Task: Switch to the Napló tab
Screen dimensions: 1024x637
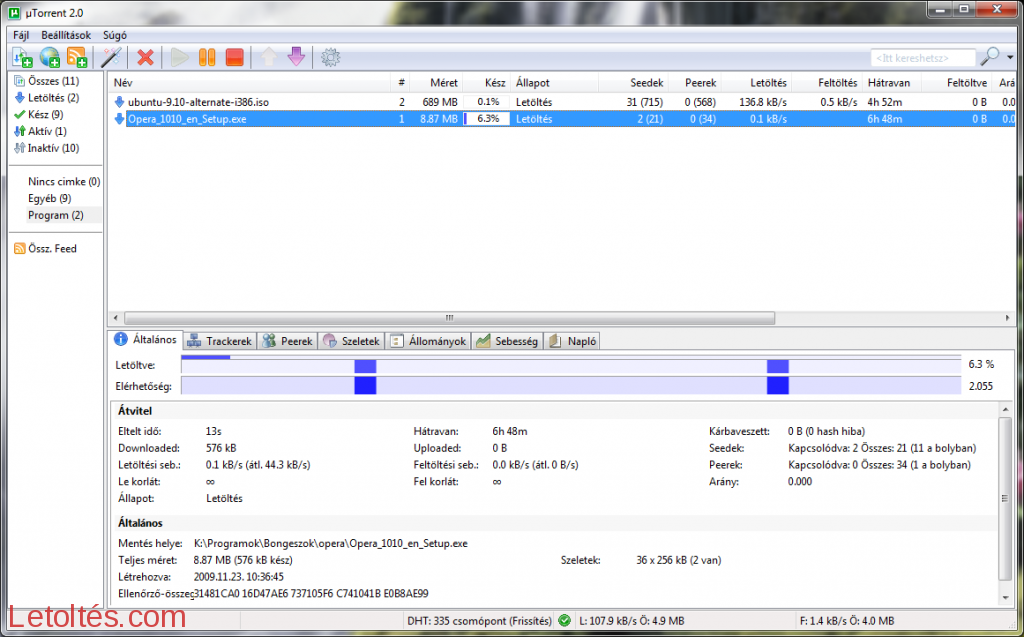Action: coord(573,341)
